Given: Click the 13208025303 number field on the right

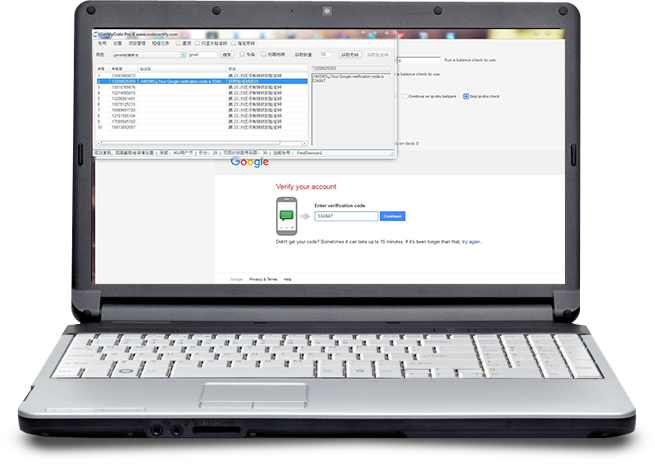Looking at the screenshot, I should click(x=351, y=68).
